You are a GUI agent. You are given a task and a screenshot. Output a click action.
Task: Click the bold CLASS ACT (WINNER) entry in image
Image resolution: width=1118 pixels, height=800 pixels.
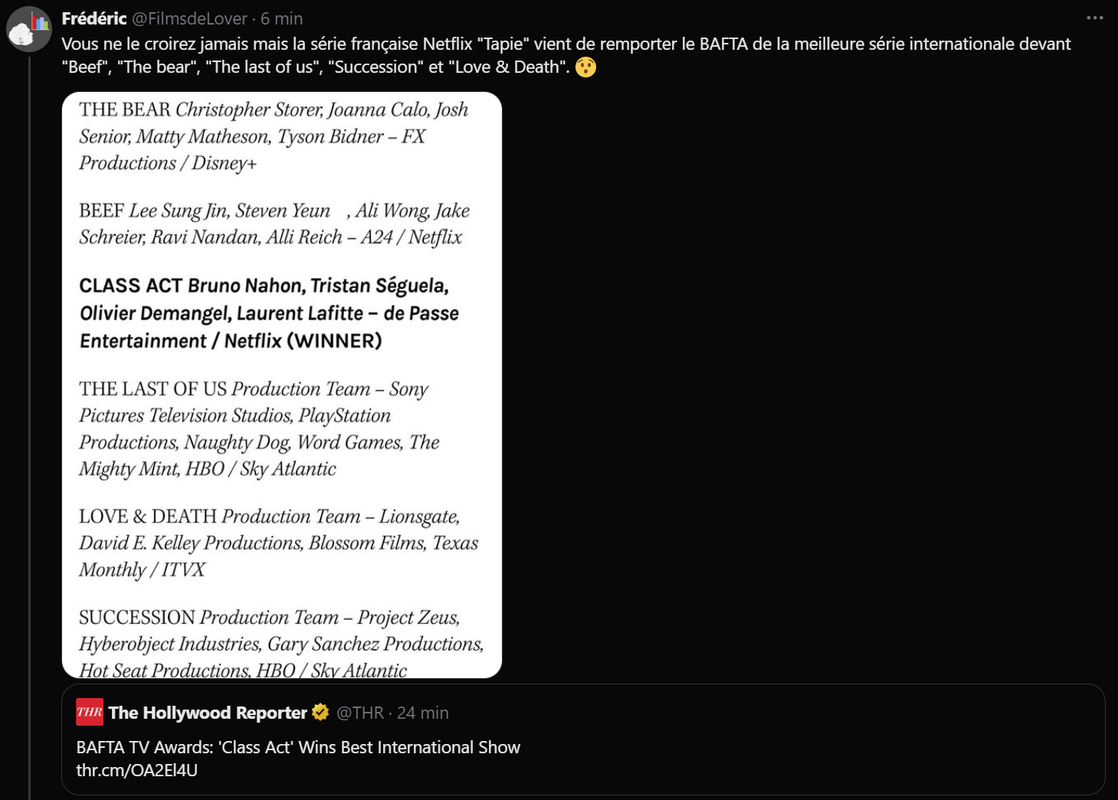pyautogui.click(x=269, y=313)
